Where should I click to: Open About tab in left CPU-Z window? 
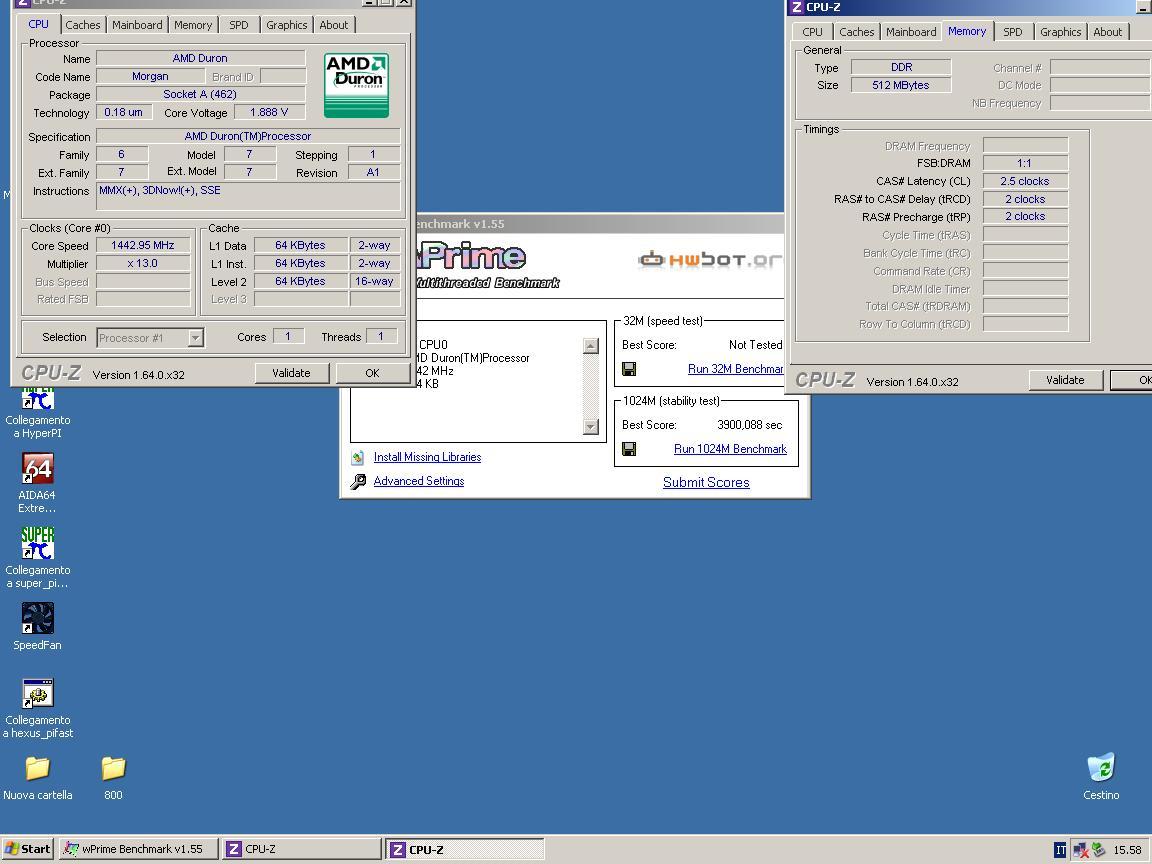(334, 25)
